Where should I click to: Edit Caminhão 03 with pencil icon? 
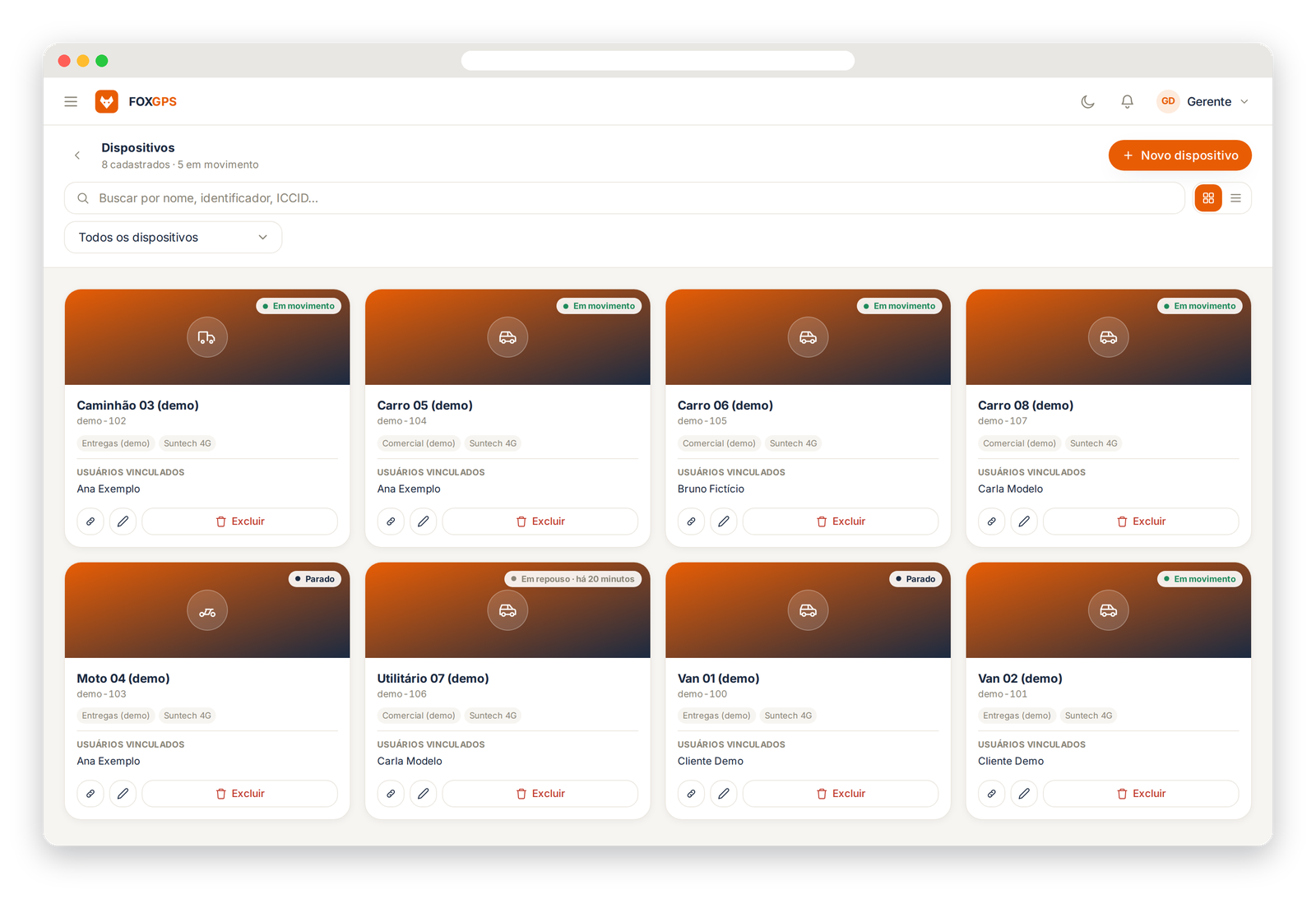(123, 521)
